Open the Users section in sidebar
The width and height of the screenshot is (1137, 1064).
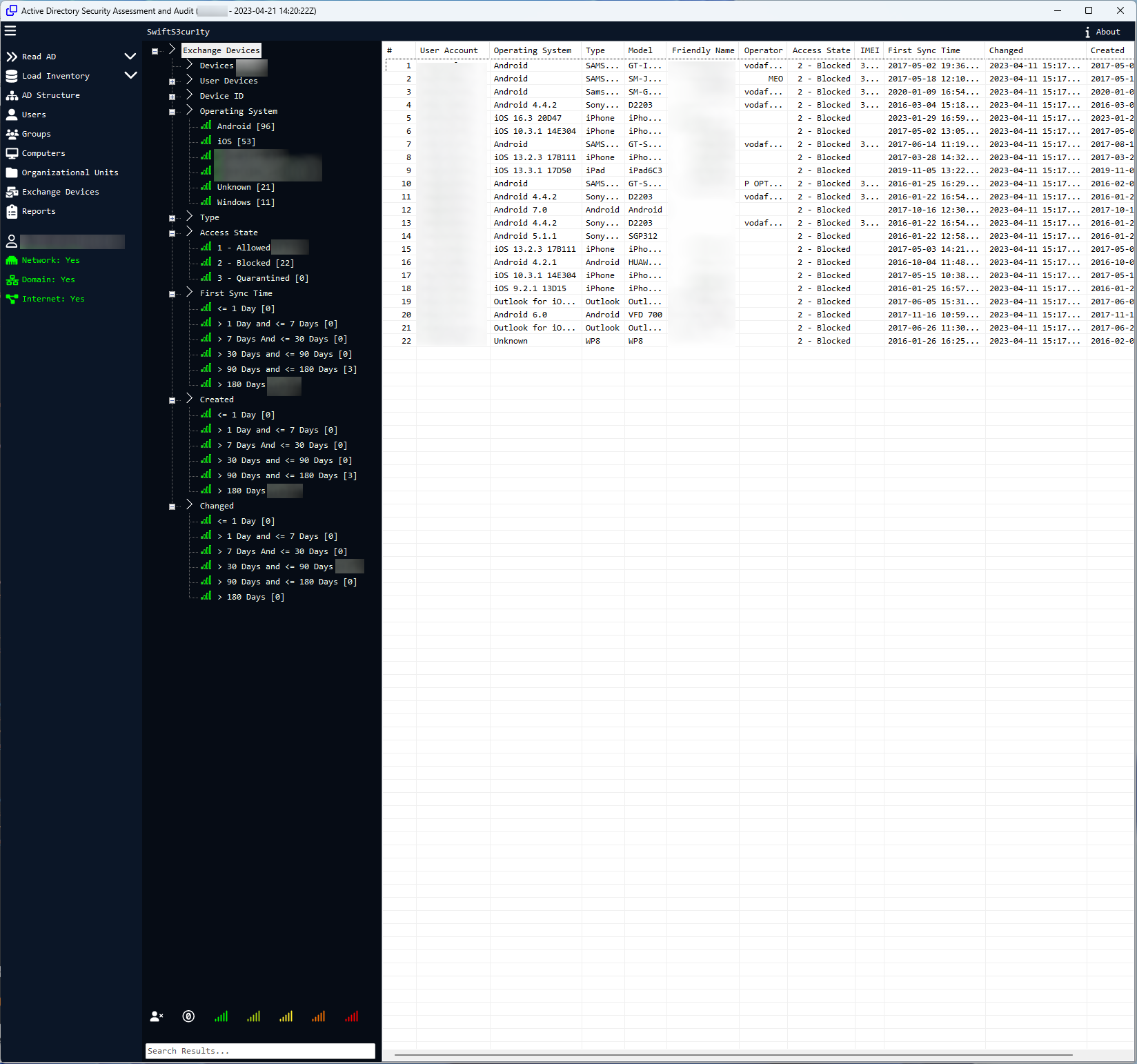point(34,115)
